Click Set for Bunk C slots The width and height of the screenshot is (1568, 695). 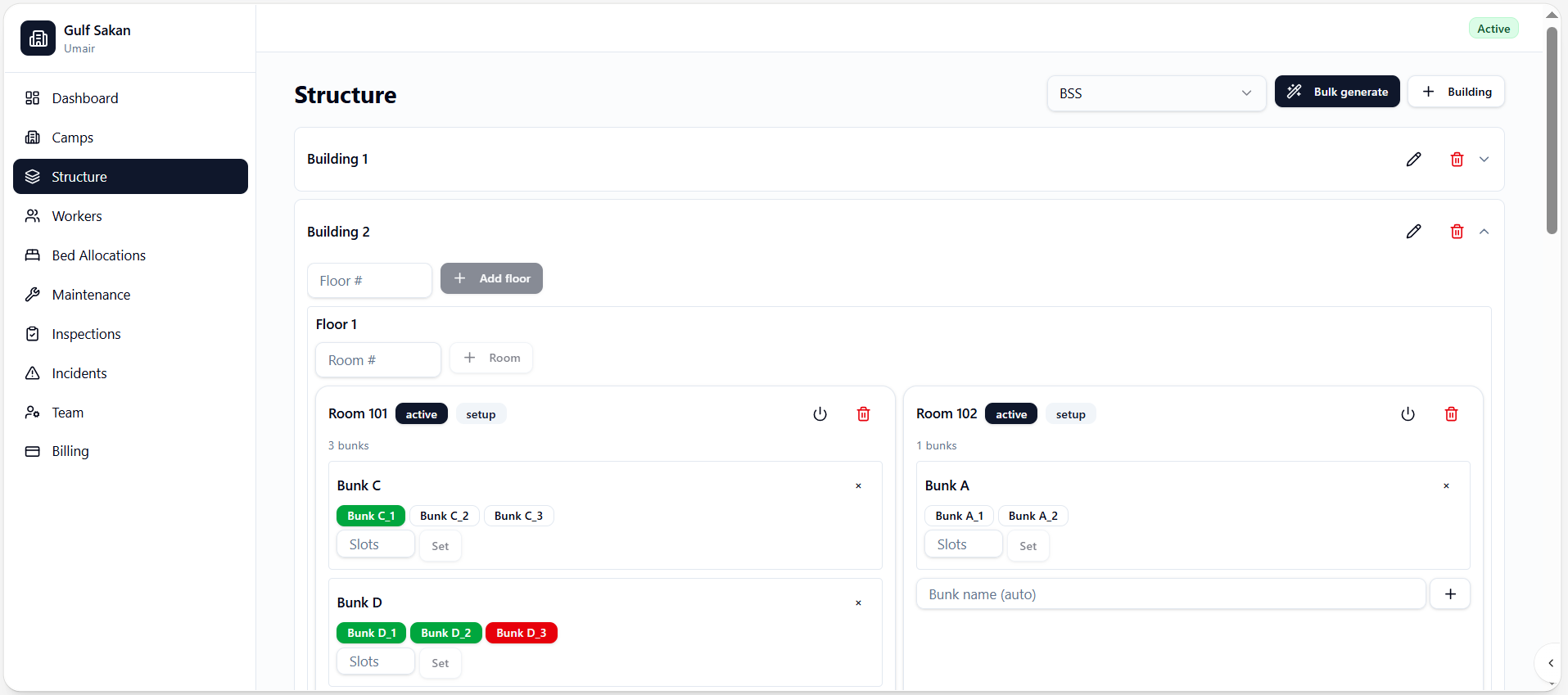(x=441, y=546)
